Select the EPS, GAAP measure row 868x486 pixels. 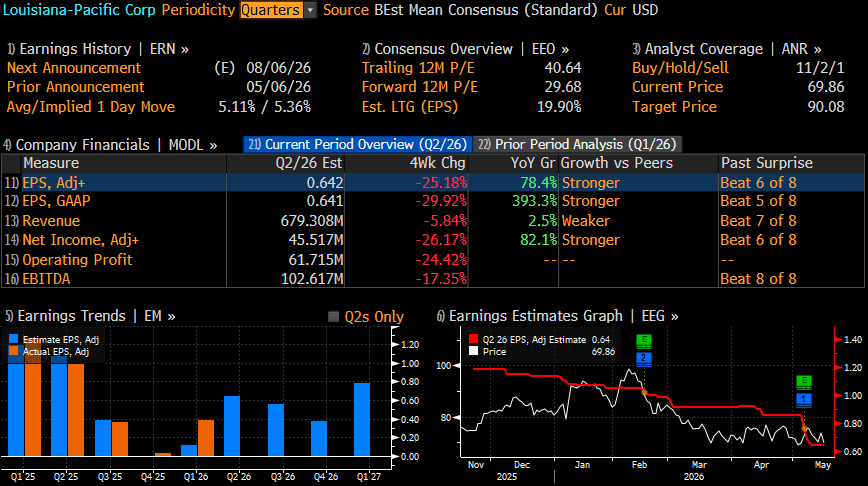[x=433, y=201]
